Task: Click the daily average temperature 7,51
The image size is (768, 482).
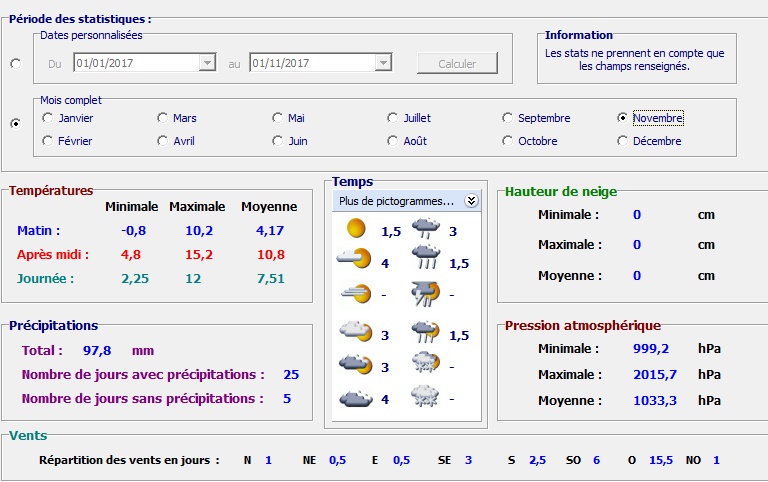Action: [x=270, y=279]
